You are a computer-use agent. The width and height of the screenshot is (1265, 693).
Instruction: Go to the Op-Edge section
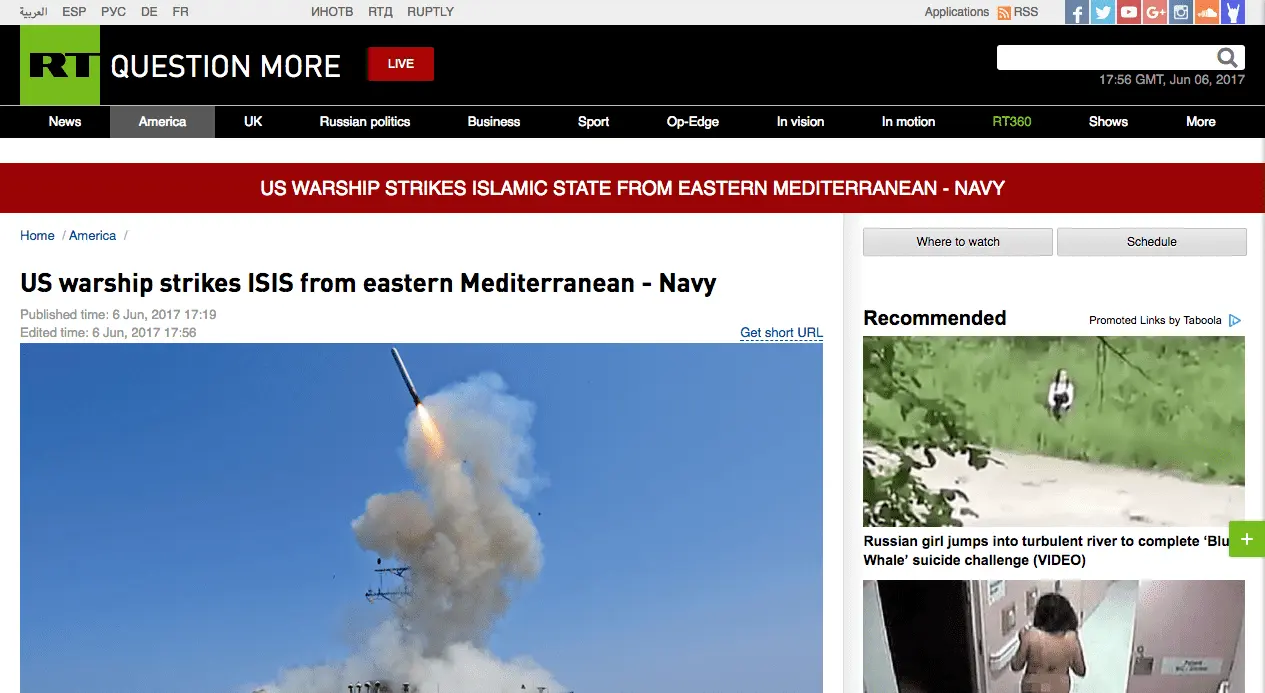tap(693, 121)
